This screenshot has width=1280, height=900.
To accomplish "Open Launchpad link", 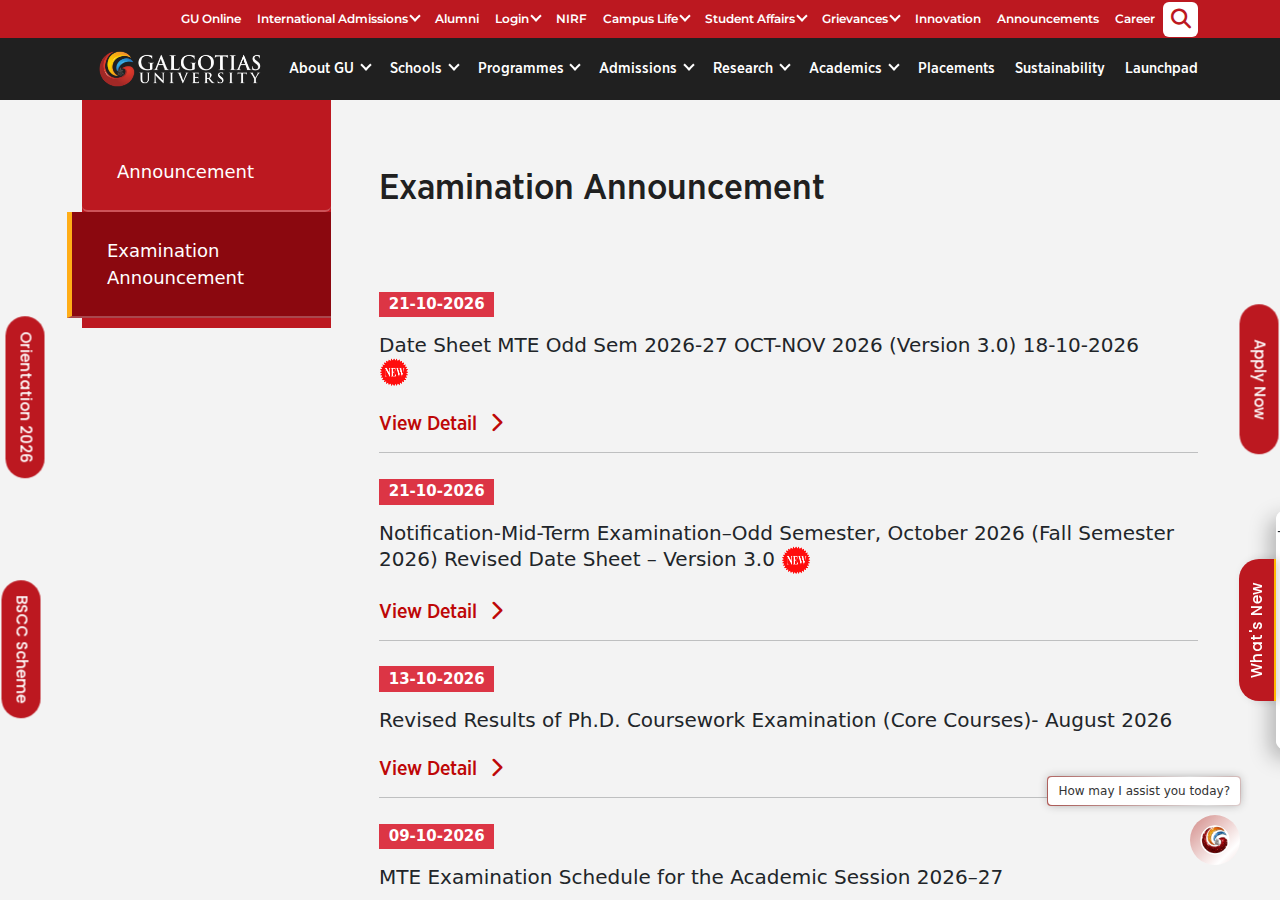I will coord(1161,68).
